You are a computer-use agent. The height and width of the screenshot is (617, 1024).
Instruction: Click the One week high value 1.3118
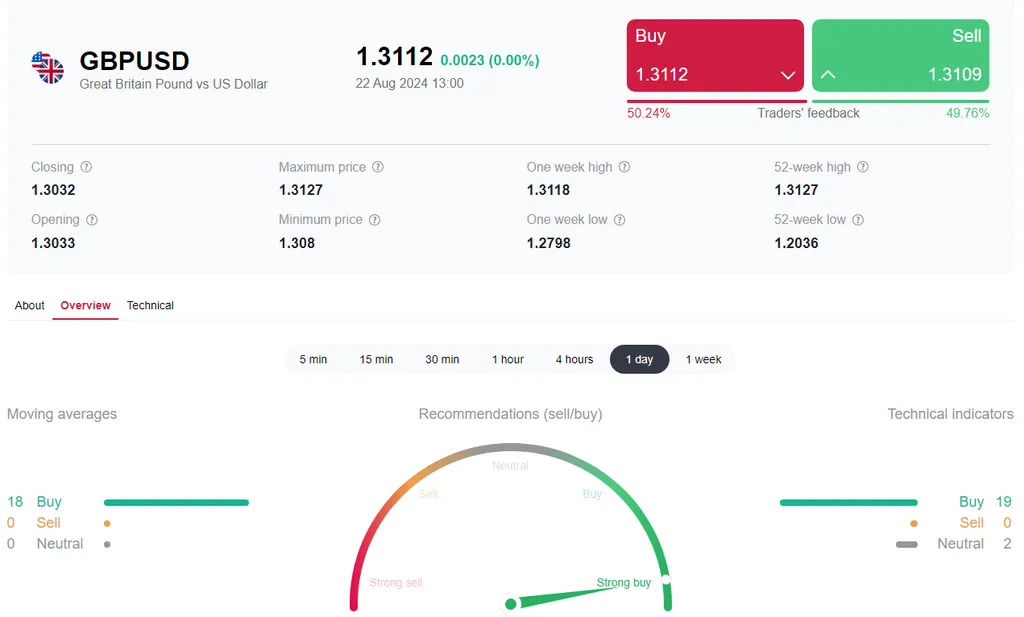[x=549, y=190]
